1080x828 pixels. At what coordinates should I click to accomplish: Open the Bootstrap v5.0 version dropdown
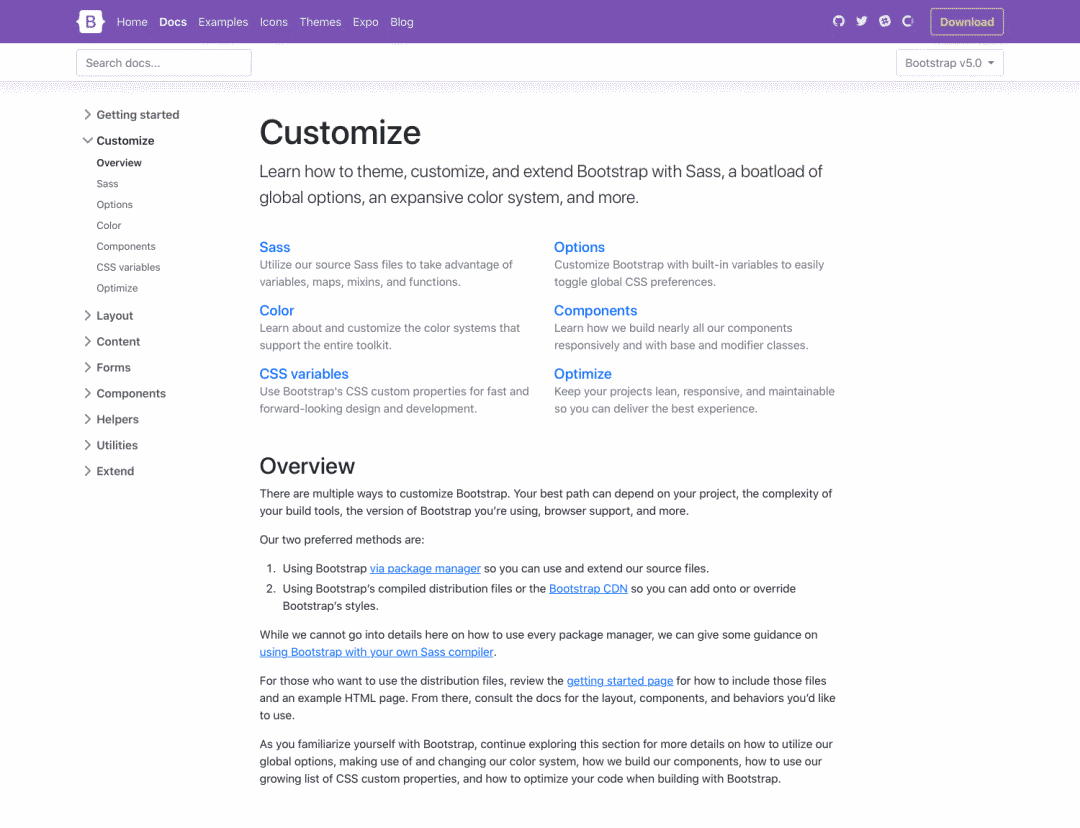949,63
